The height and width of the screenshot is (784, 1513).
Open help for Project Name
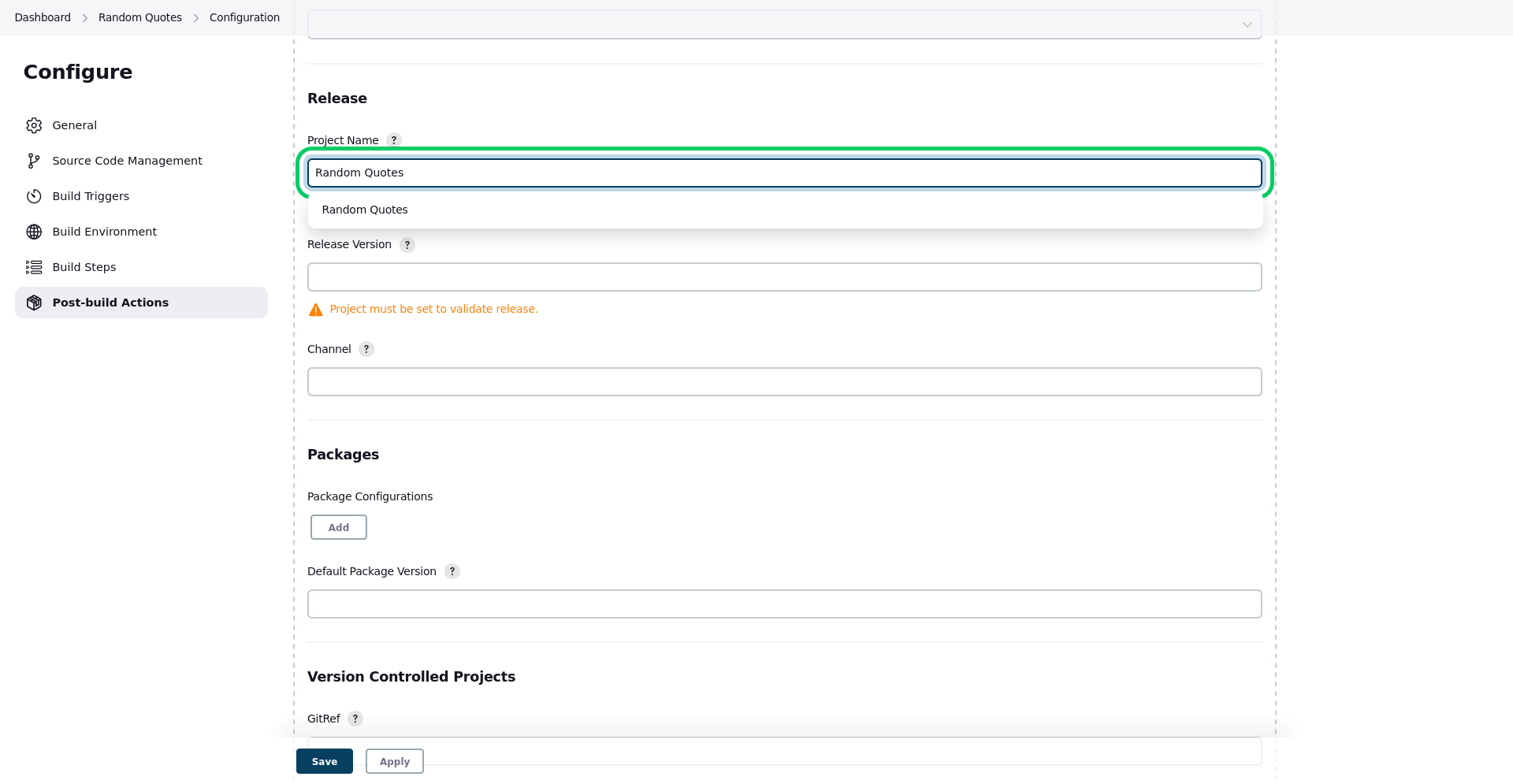point(394,140)
